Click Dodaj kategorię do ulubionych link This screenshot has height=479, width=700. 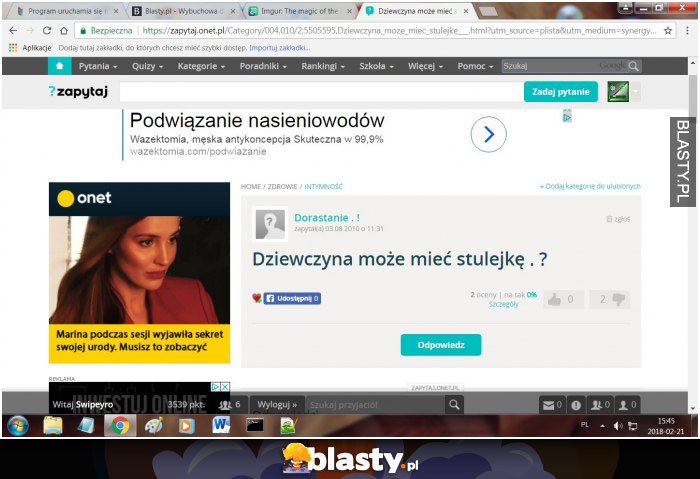click(x=590, y=186)
